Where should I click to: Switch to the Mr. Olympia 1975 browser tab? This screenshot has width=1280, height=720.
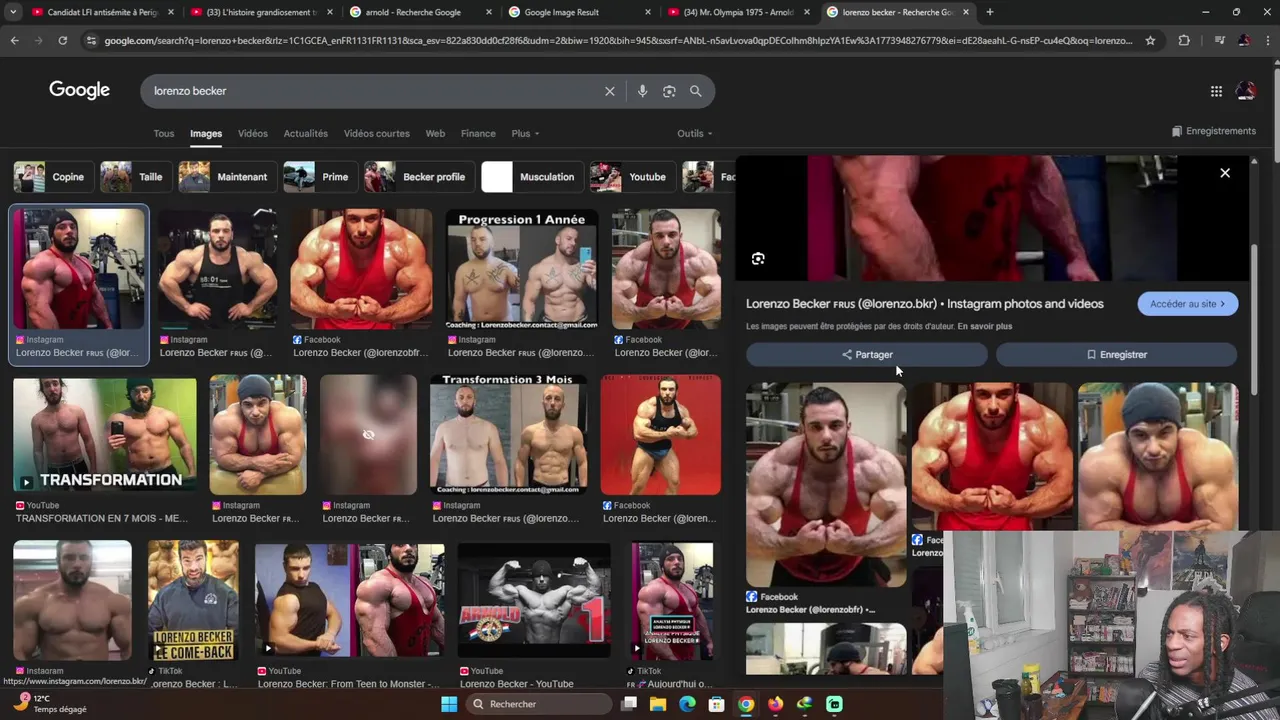(x=738, y=12)
